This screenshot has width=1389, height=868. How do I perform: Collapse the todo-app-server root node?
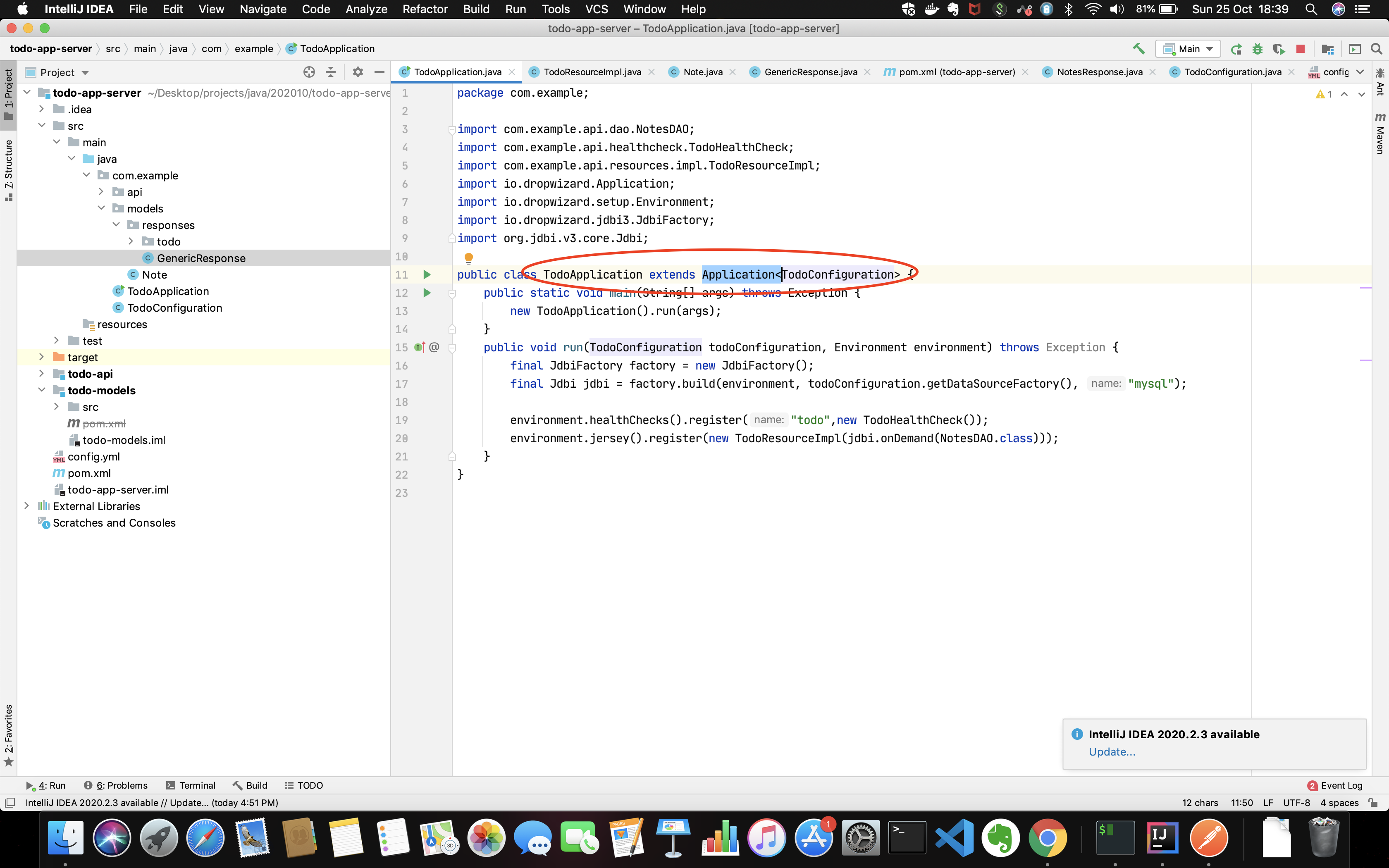click(26, 92)
